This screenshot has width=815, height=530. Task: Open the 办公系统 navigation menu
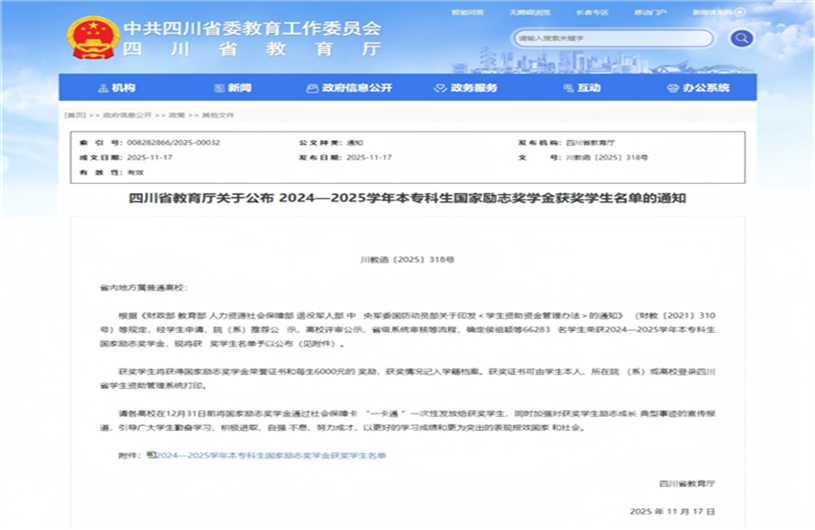point(698,88)
